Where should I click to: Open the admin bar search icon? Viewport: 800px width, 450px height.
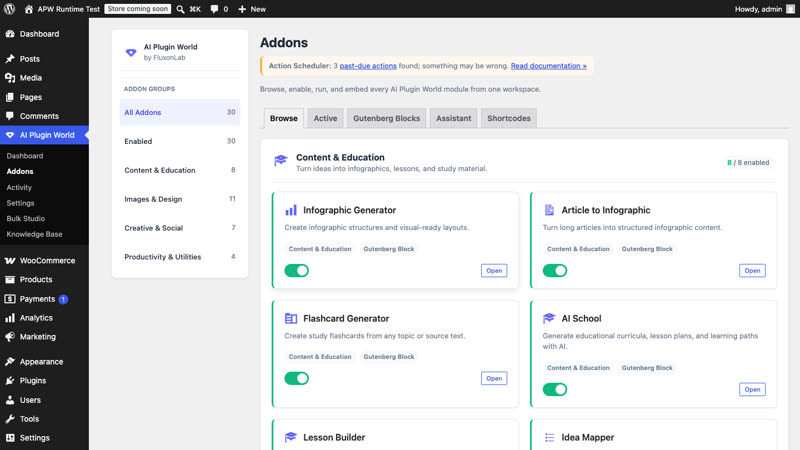pyautogui.click(x=180, y=9)
